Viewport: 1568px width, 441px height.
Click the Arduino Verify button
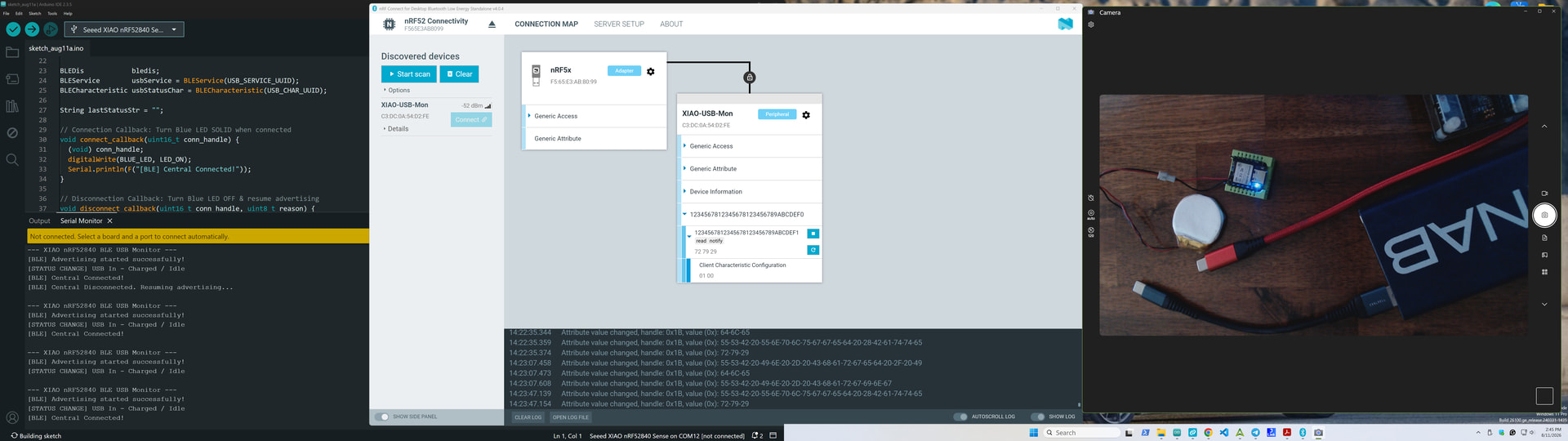13,29
